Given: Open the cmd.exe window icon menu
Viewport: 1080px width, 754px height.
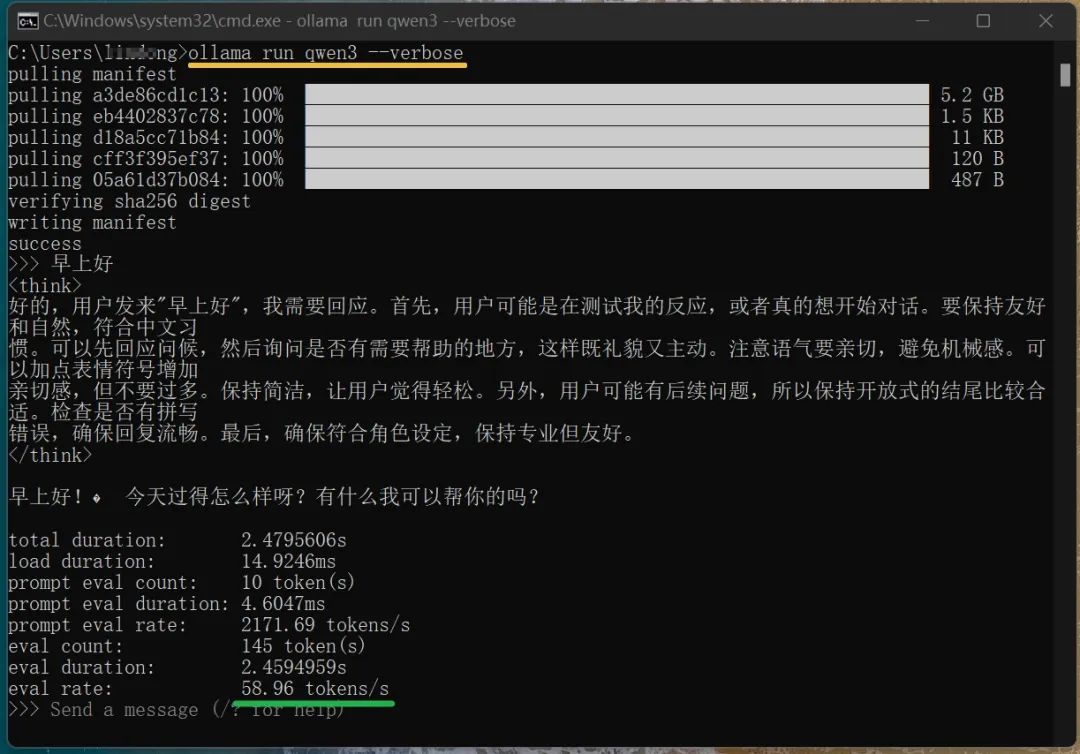Looking at the screenshot, I should click(27, 21).
